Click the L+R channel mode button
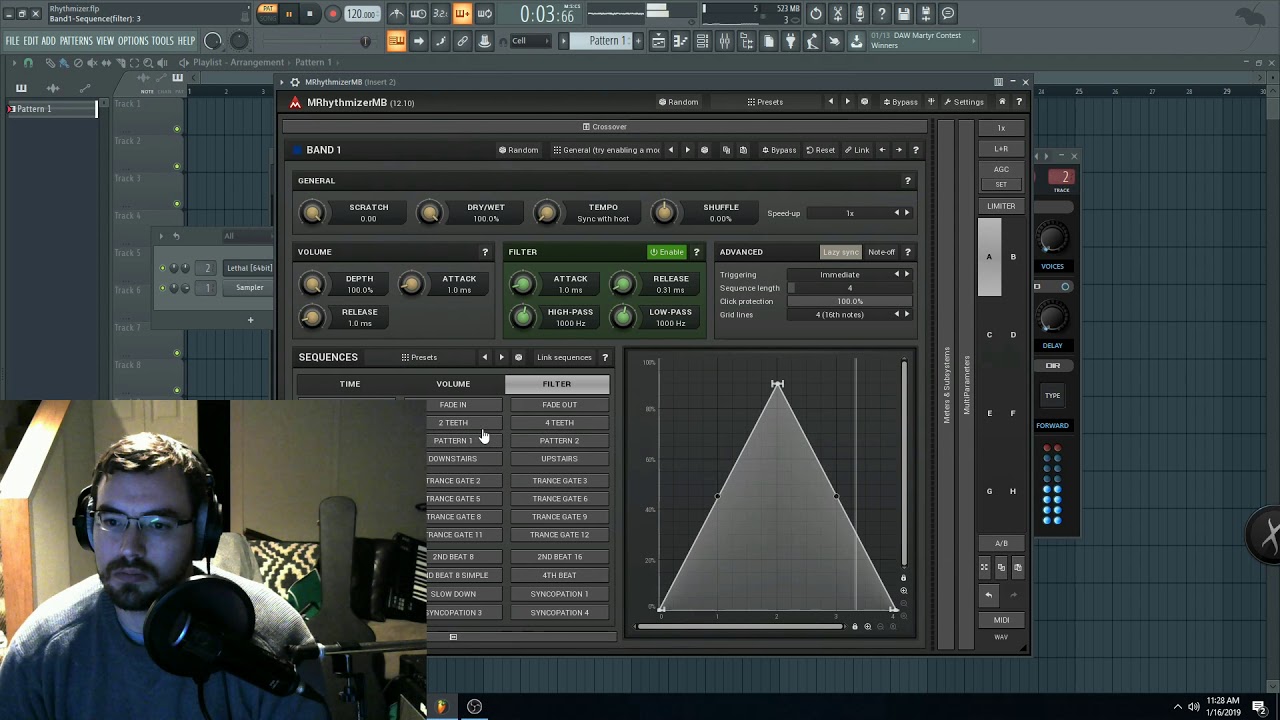This screenshot has height=720, width=1280. tap(1001, 149)
